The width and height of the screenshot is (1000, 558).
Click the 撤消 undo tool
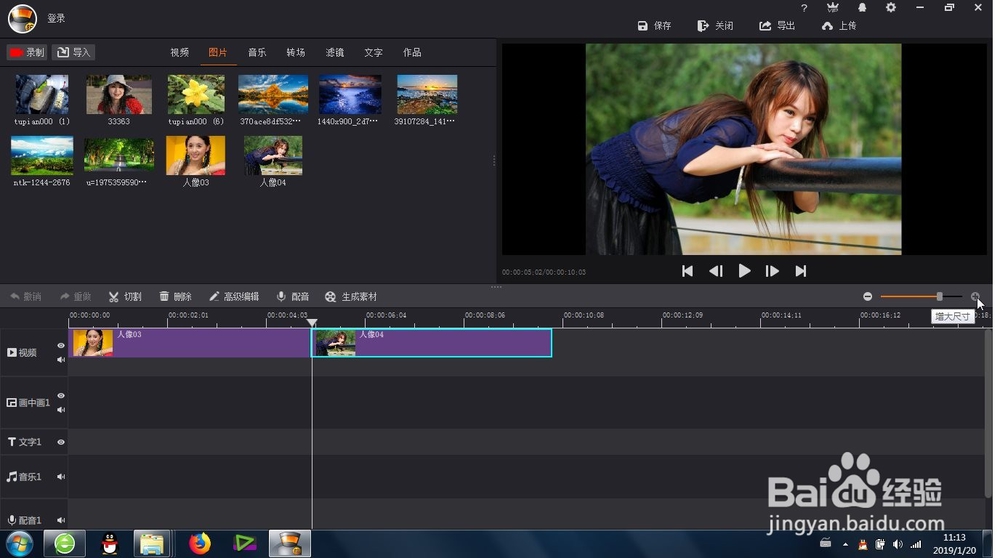(26, 297)
